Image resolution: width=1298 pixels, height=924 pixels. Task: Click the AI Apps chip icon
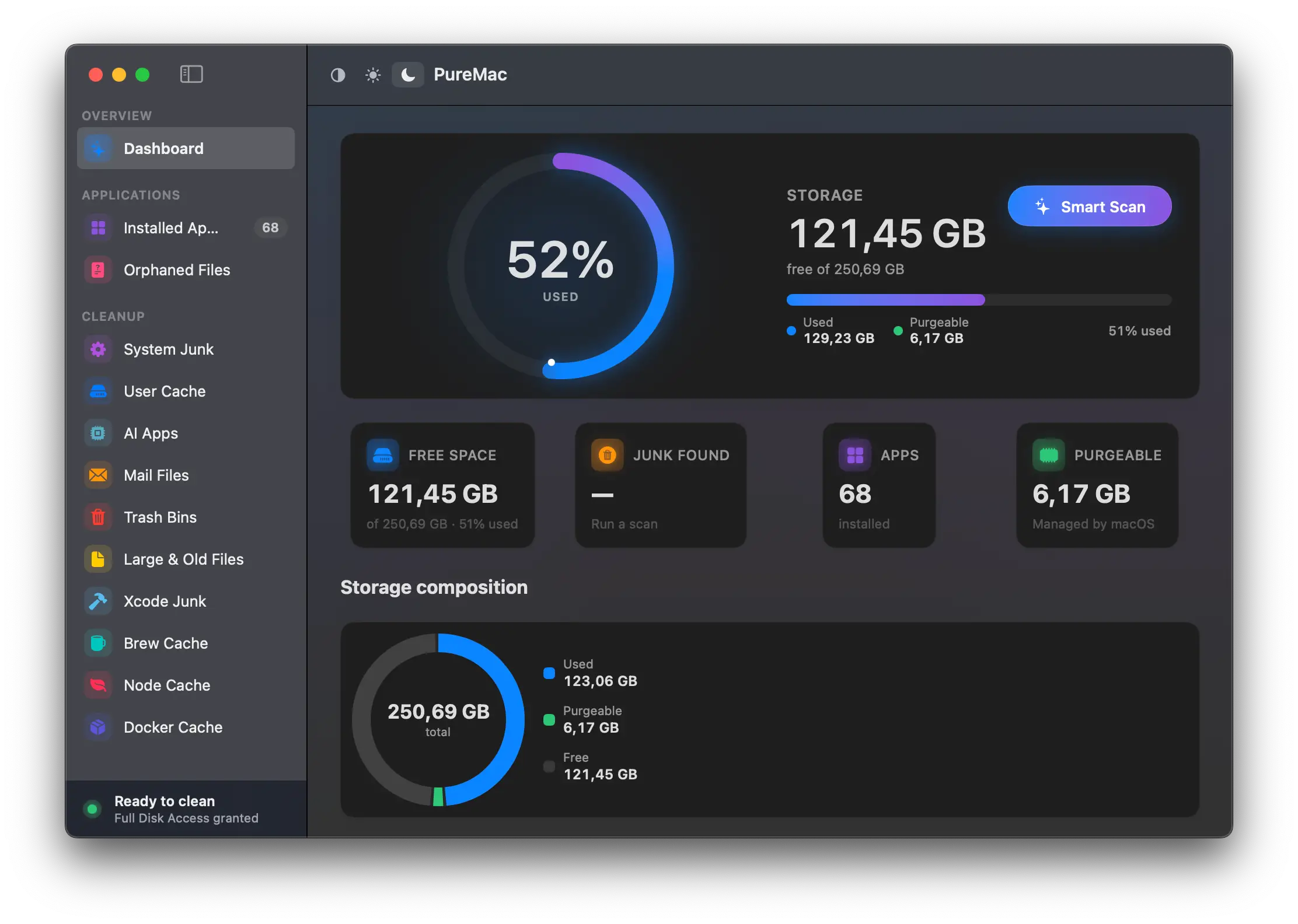98,433
